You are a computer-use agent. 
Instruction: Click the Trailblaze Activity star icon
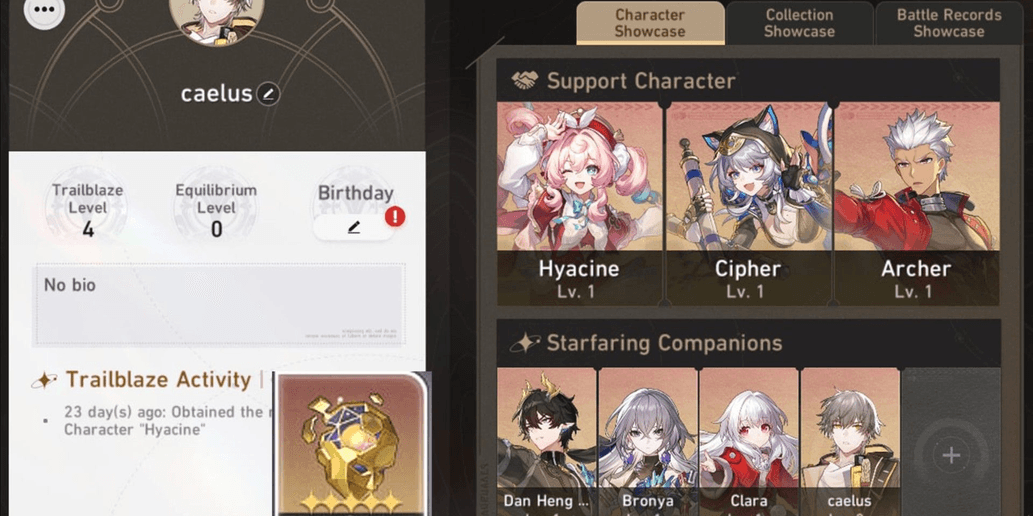point(44,380)
